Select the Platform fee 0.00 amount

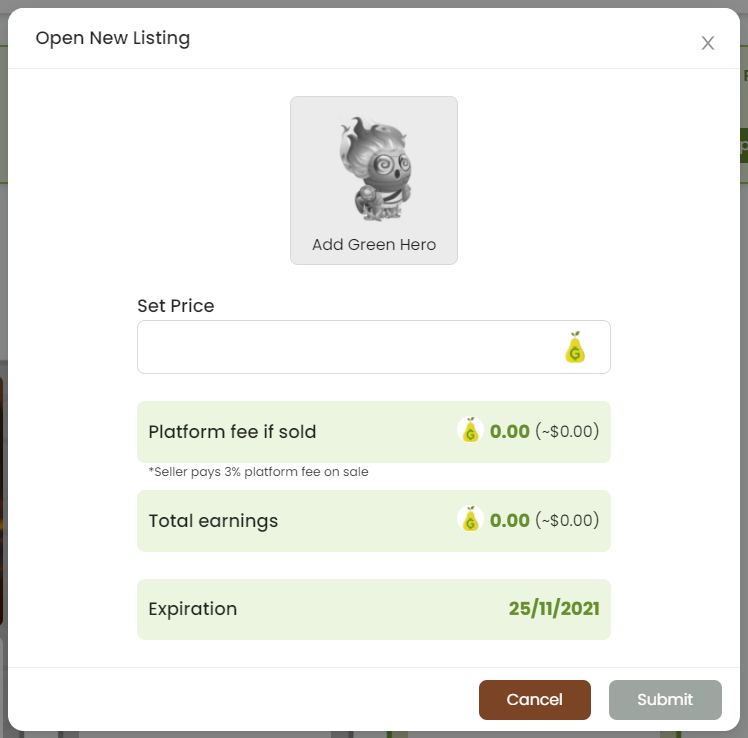coord(509,431)
